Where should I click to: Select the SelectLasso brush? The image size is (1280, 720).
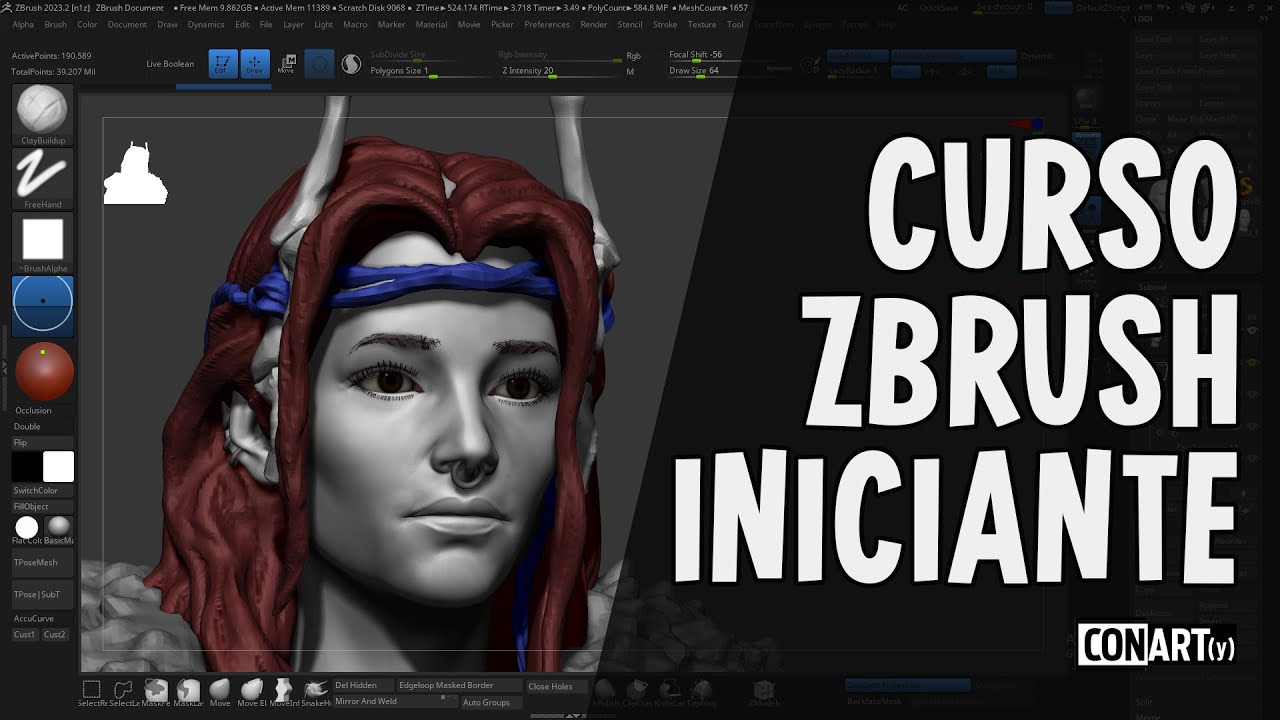(x=123, y=692)
